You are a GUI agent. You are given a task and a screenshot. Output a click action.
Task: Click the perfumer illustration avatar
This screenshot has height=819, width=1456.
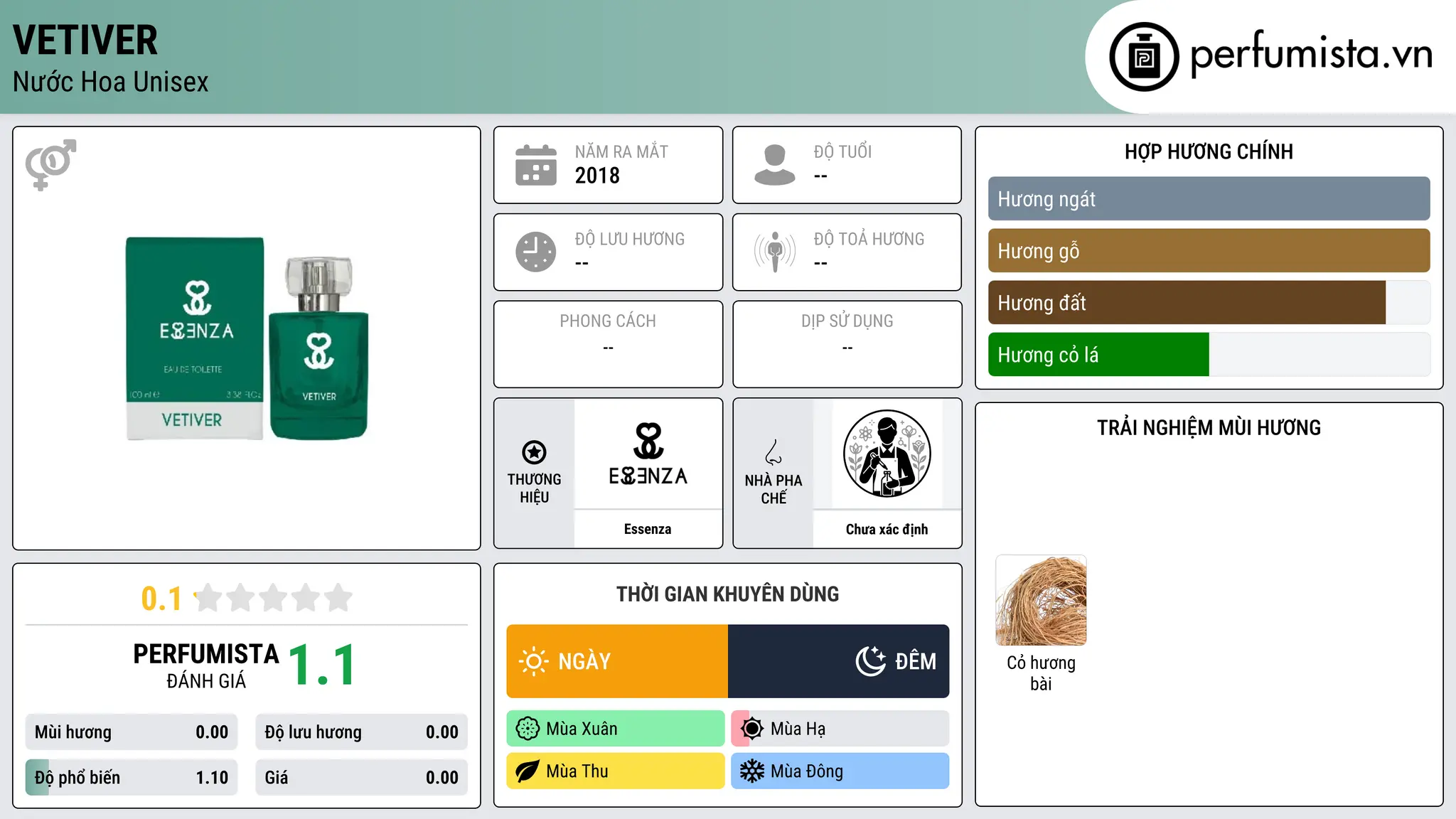click(887, 454)
